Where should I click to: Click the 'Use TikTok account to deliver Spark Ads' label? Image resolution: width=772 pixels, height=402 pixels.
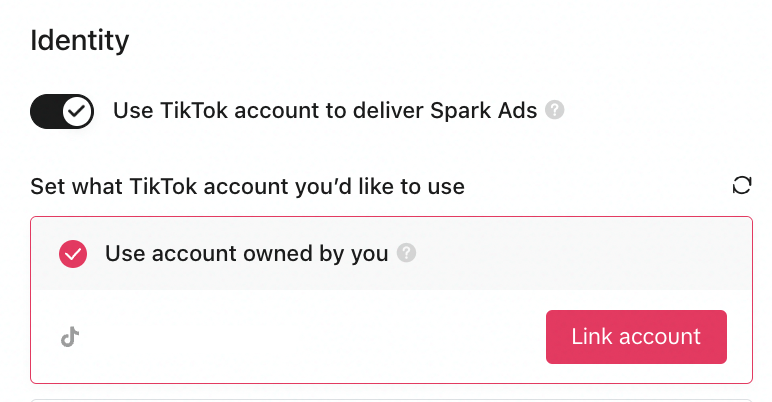pyautogui.click(x=325, y=111)
